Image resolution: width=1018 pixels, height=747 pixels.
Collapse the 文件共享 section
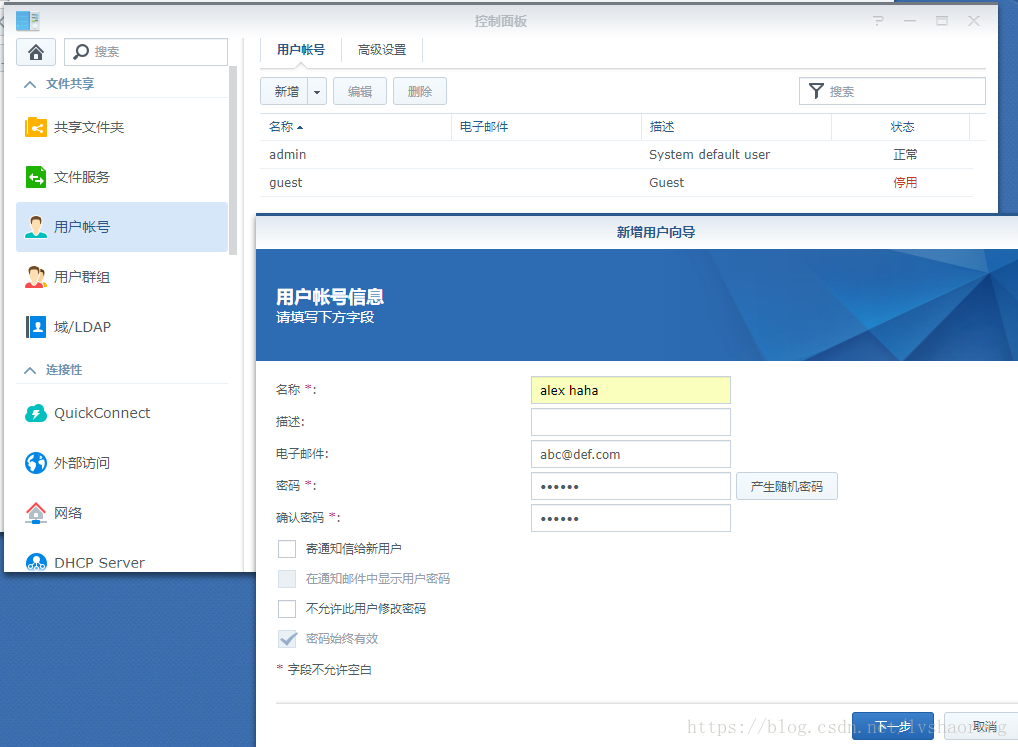tap(29, 84)
